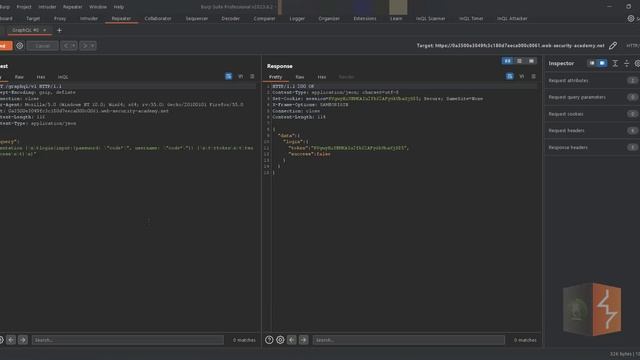Open the Window menu
Viewport: 640px width, 360px height.
pyautogui.click(x=98, y=7)
